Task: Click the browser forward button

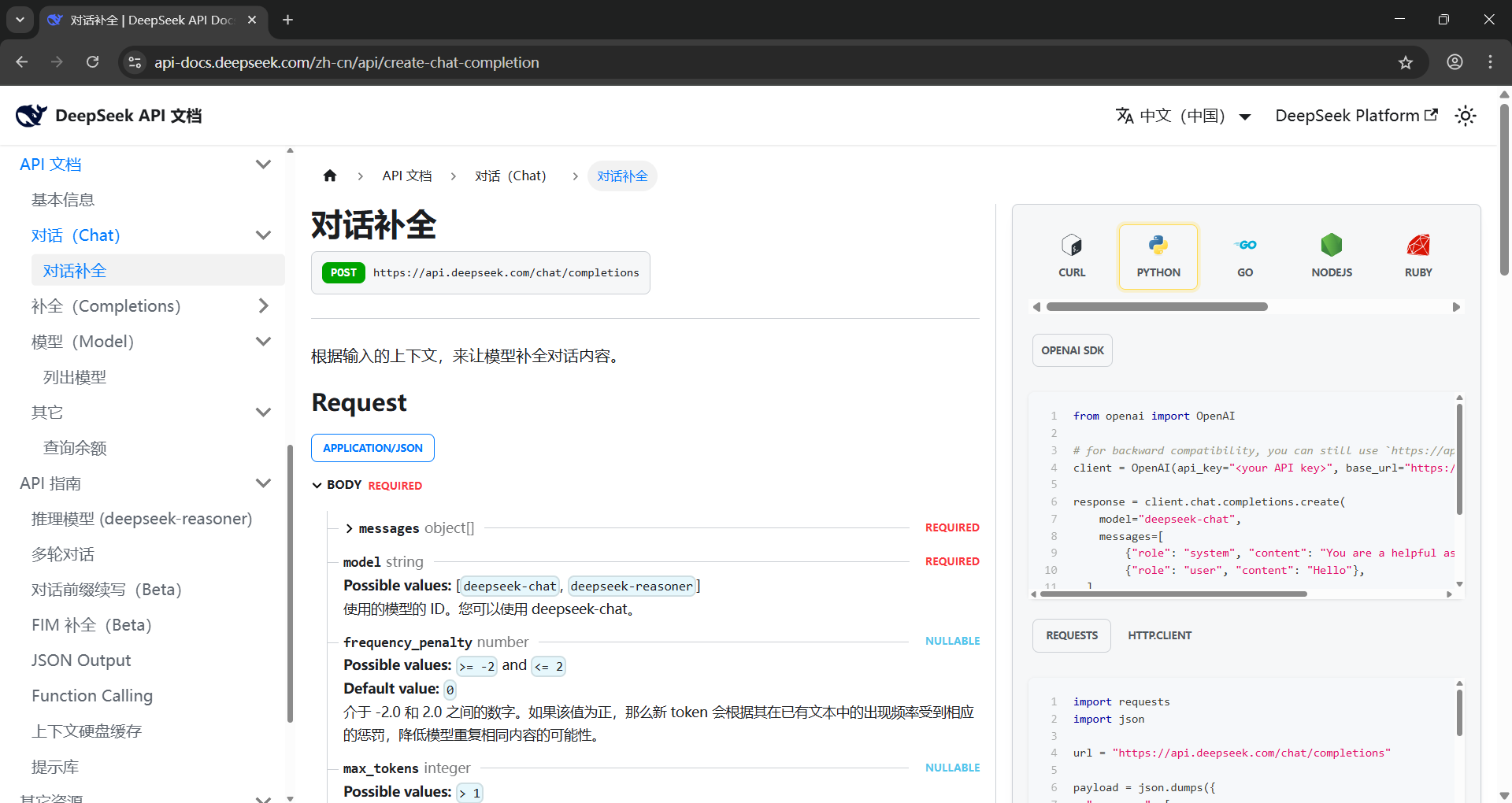Action: pyautogui.click(x=57, y=62)
